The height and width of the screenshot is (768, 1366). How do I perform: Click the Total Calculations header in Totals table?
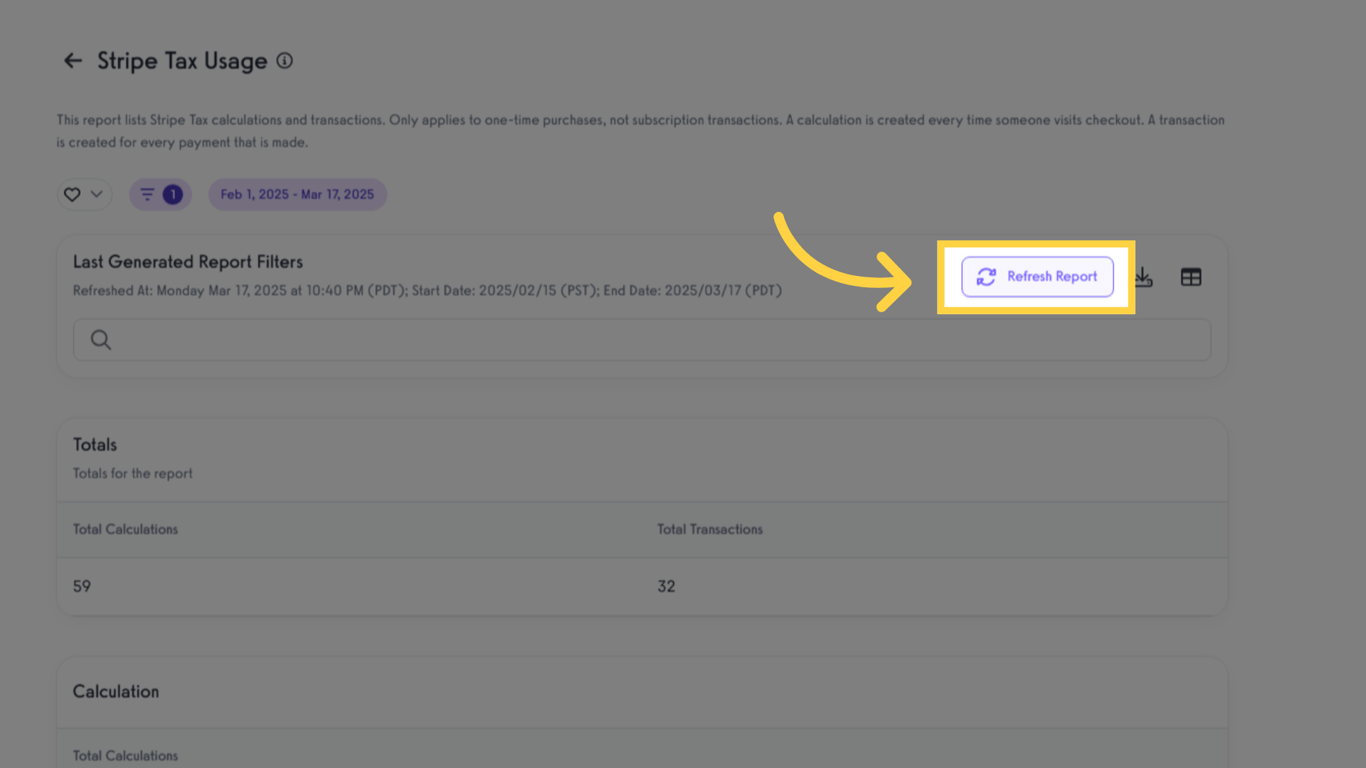[125, 529]
